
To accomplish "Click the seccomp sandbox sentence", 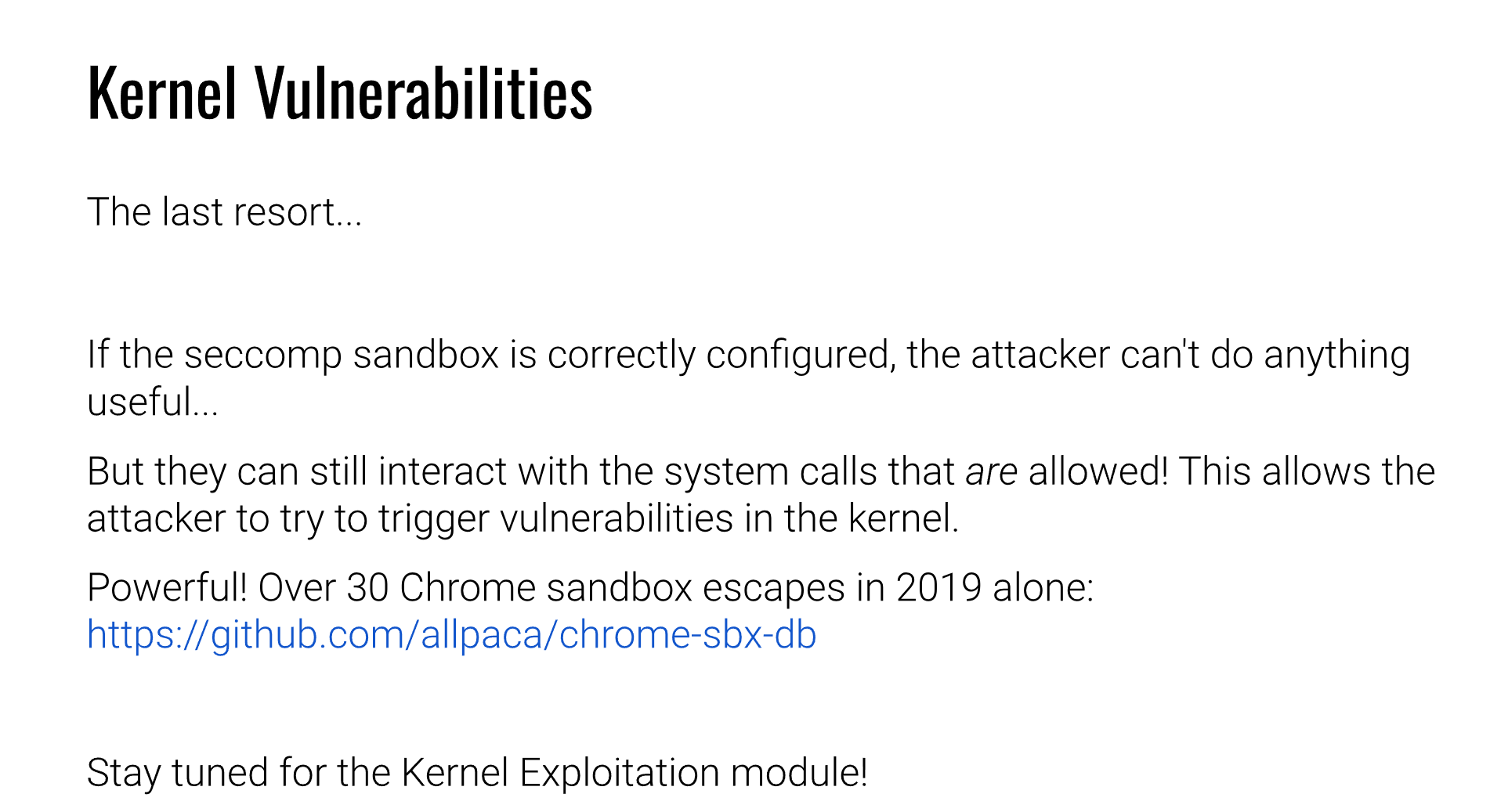I will 749,378.
